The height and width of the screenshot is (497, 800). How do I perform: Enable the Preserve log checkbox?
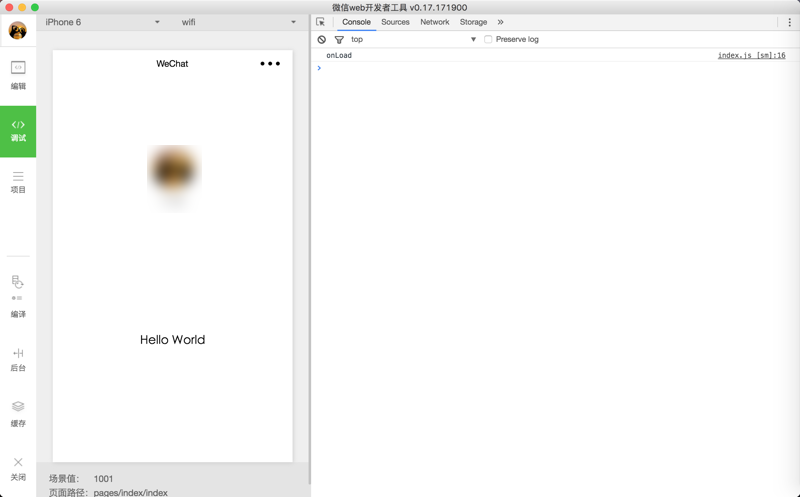[488, 39]
